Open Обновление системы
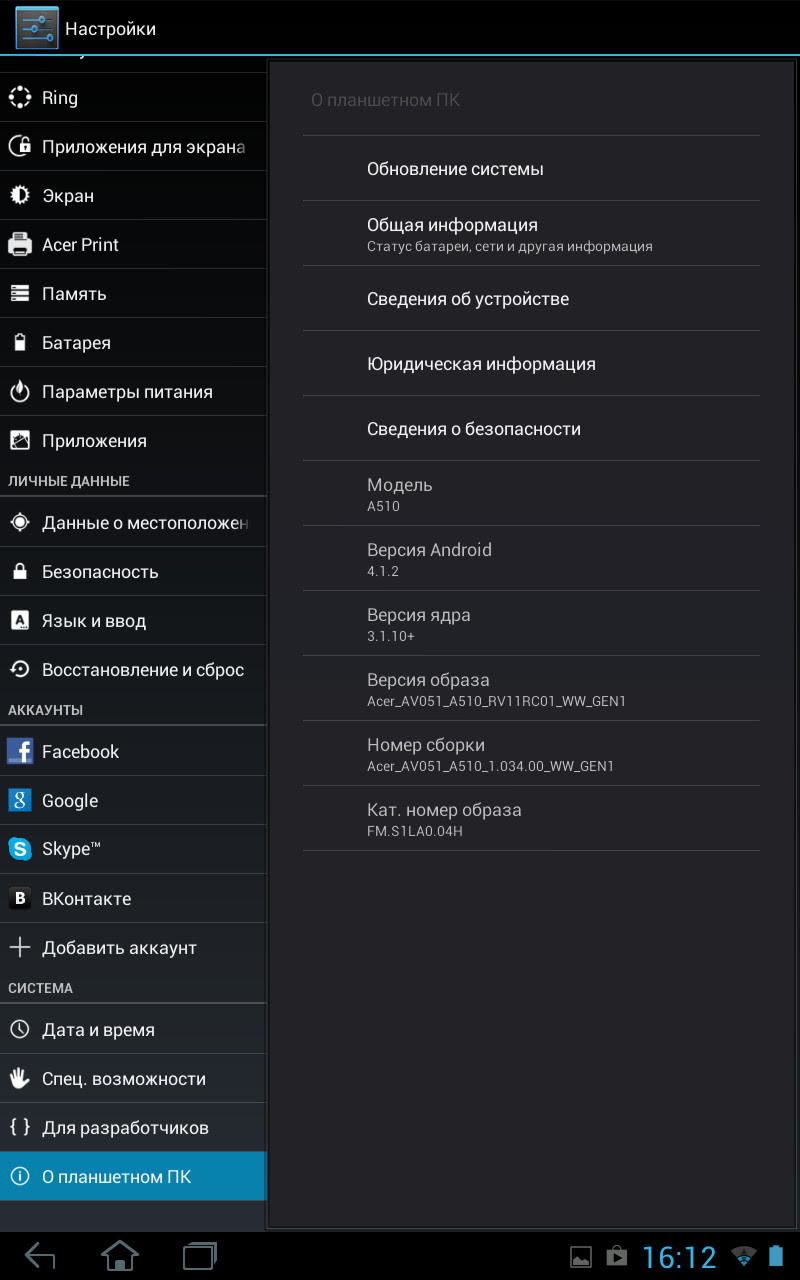The image size is (800, 1280). pos(531,169)
